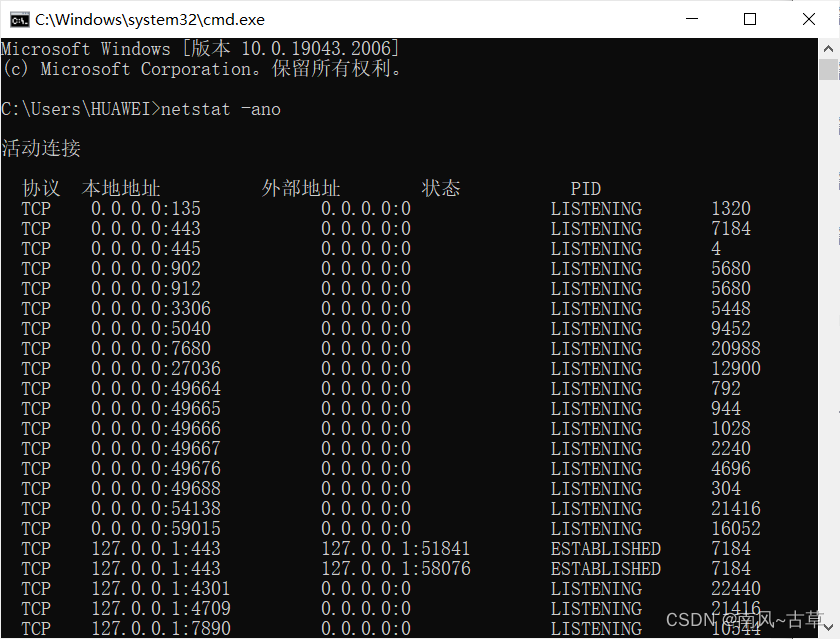The height and width of the screenshot is (639, 840).
Task: Click the typed command netstat -ano
Action: (x=221, y=109)
